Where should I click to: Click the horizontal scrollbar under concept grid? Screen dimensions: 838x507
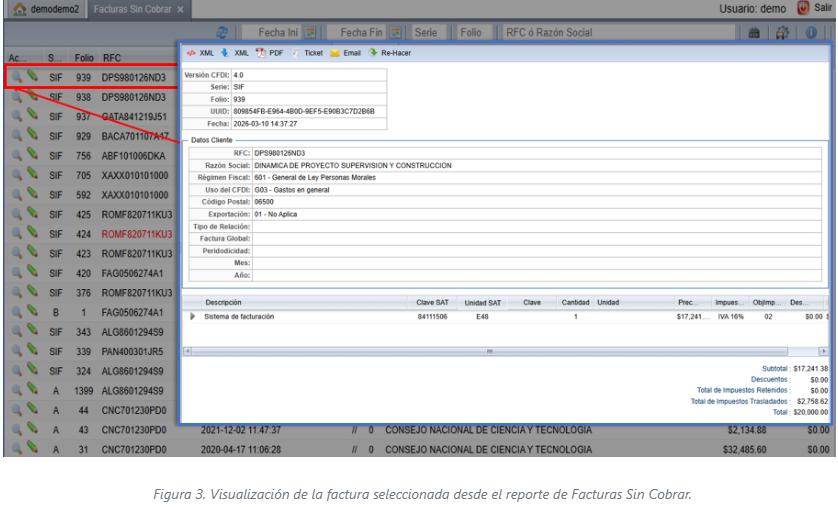point(490,352)
